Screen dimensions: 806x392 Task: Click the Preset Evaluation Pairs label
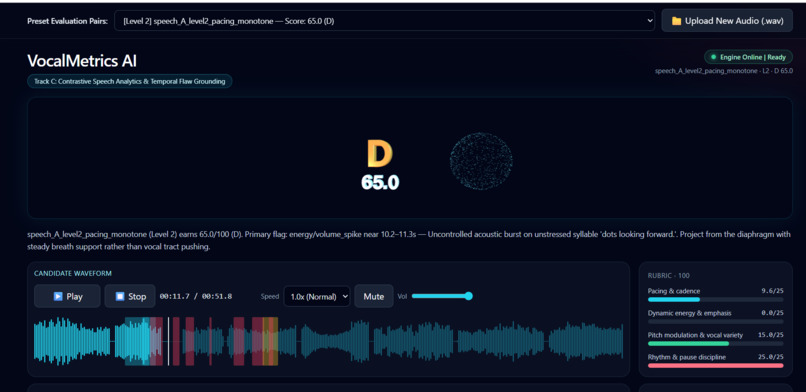(x=67, y=21)
